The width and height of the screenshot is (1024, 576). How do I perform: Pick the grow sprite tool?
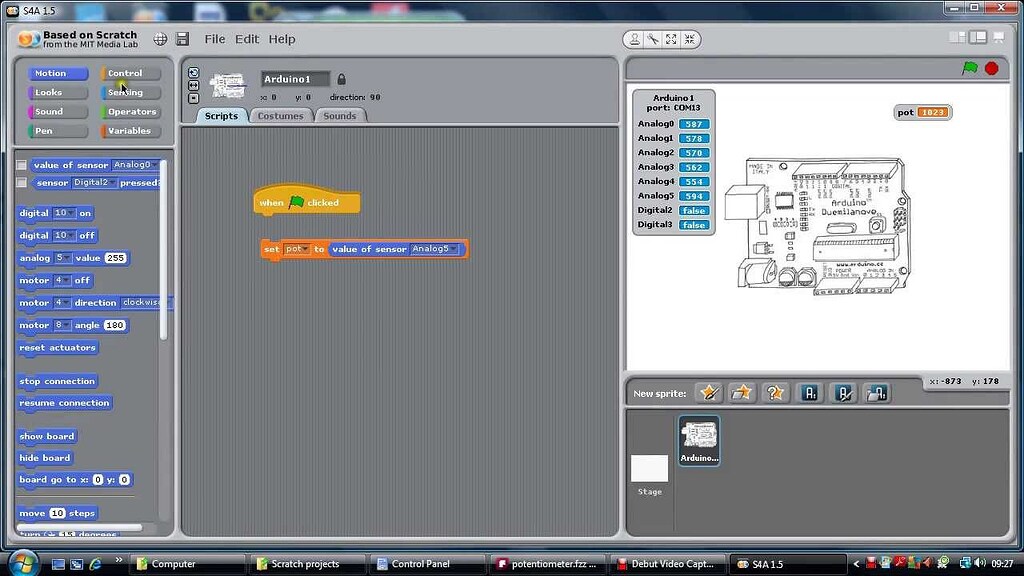671,38
